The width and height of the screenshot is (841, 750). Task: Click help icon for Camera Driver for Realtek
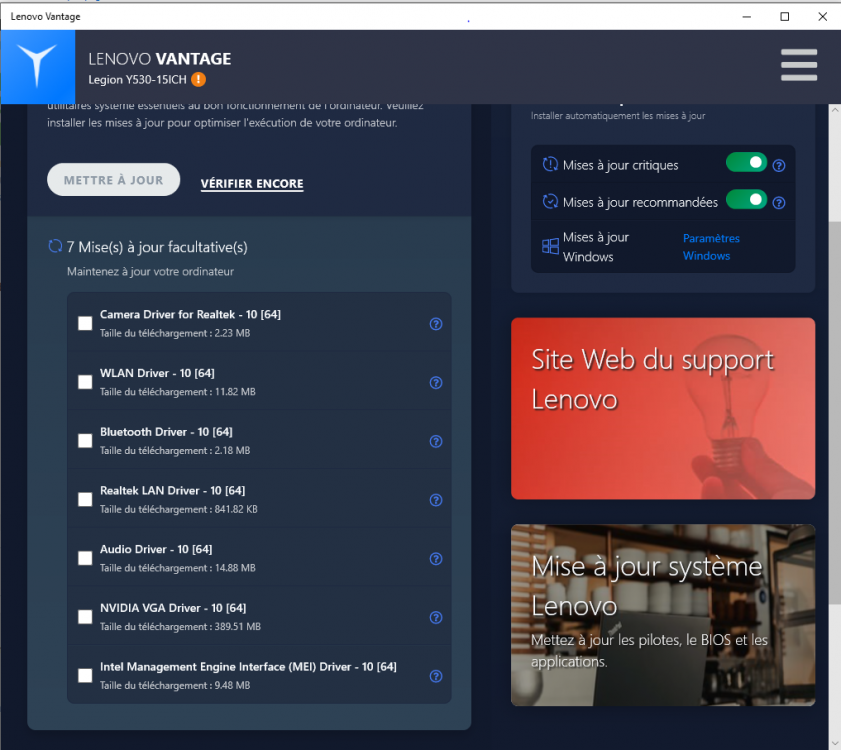(x=436, y=324)
